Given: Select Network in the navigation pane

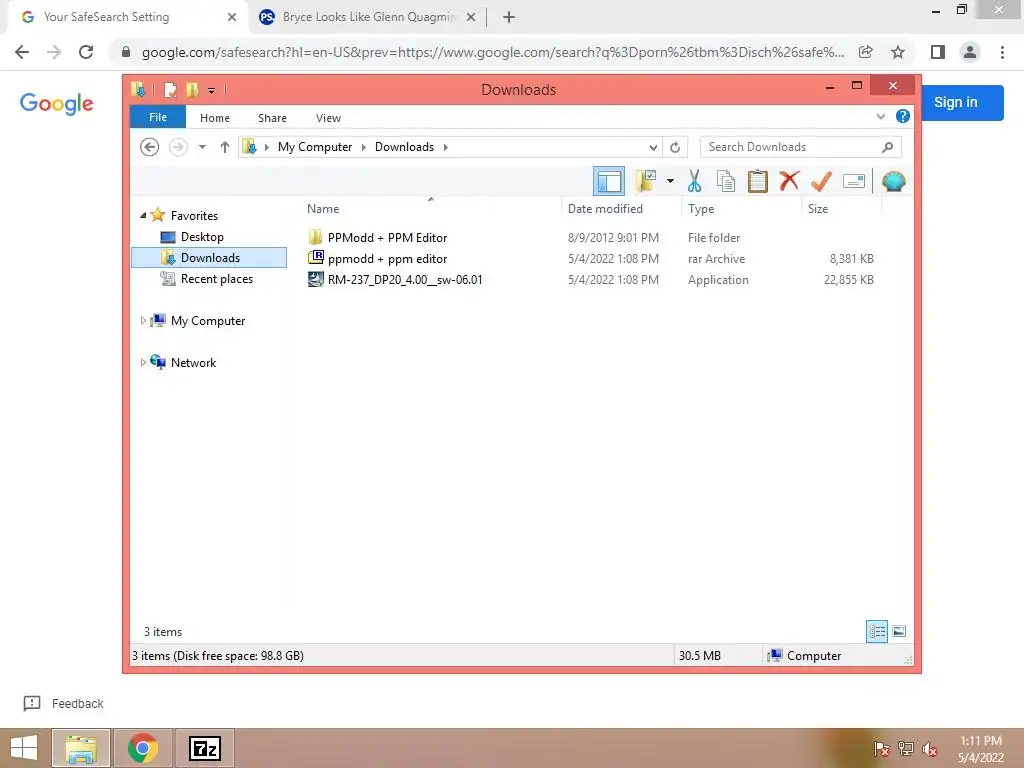Looking at the screenshot, I should (x=193, y=362).
